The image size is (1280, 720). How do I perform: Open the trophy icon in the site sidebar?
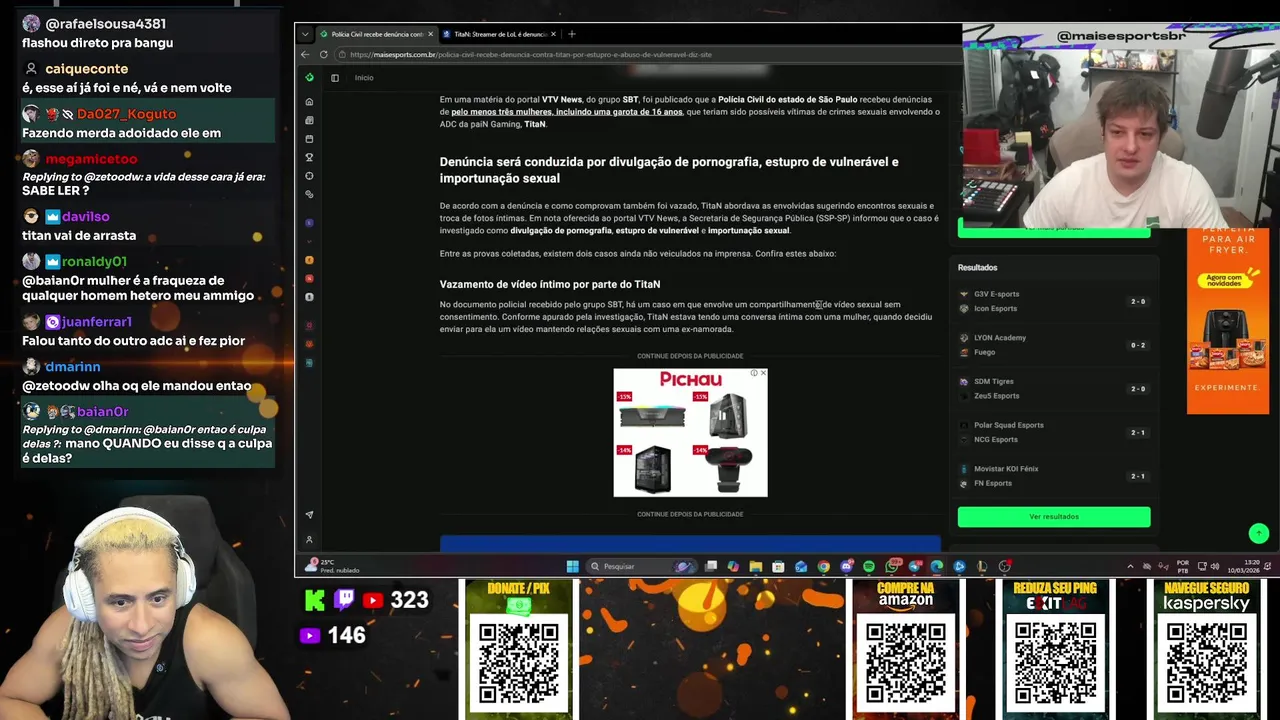pyautogui.click(x=309, y=157)
